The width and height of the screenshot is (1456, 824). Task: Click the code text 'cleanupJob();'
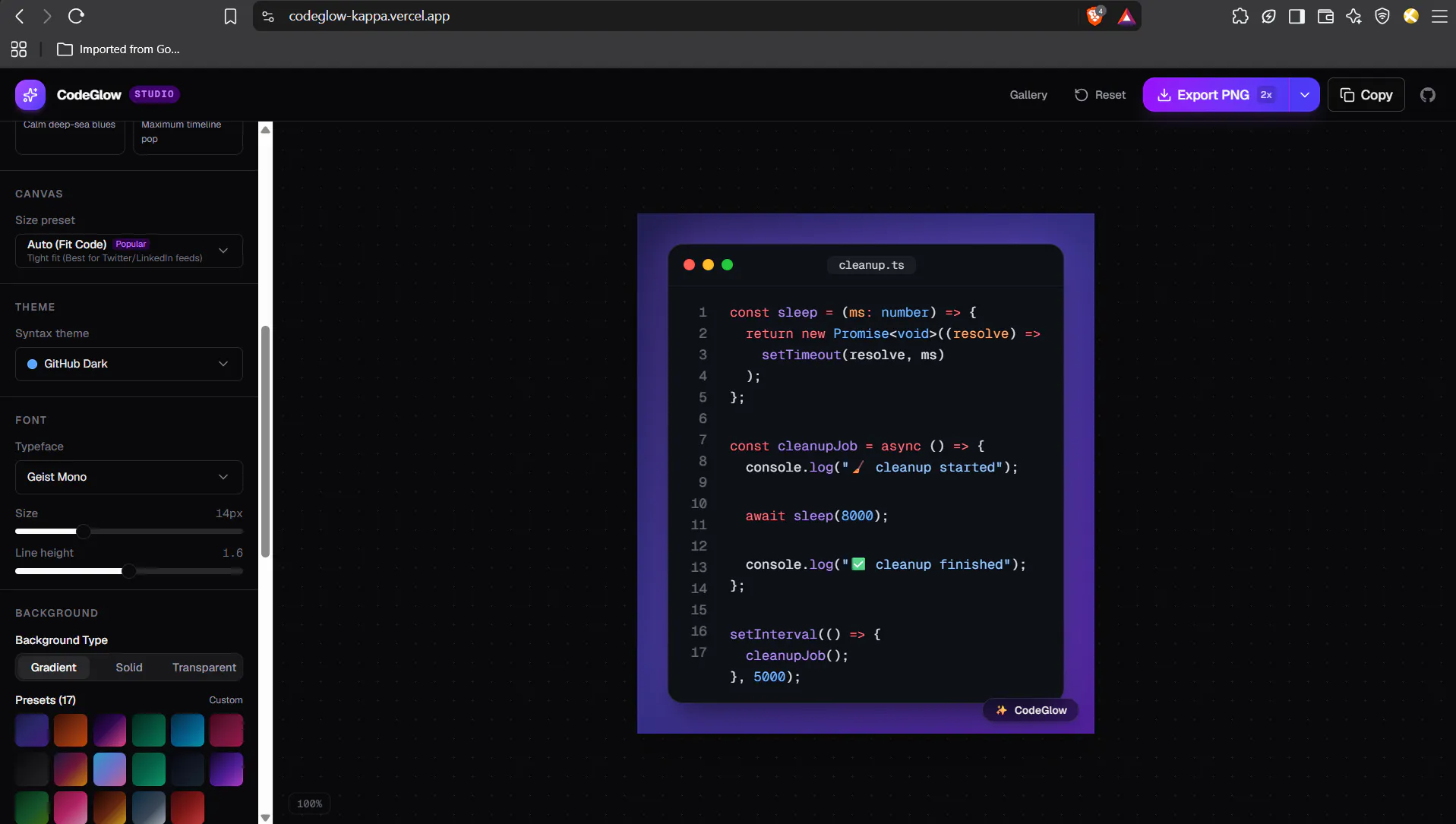point(797,656)
